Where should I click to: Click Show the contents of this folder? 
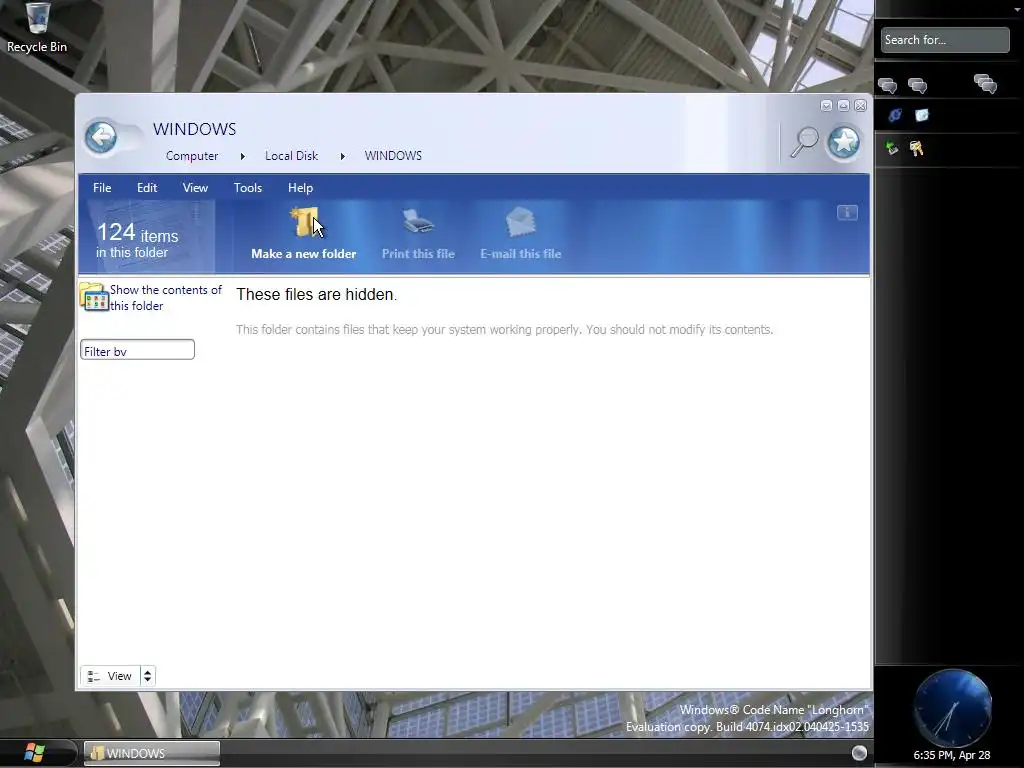click(x=166, y=298)
